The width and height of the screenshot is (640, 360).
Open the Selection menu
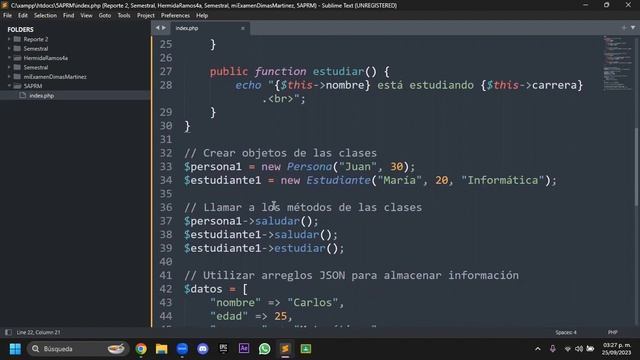tap(45, 16)
